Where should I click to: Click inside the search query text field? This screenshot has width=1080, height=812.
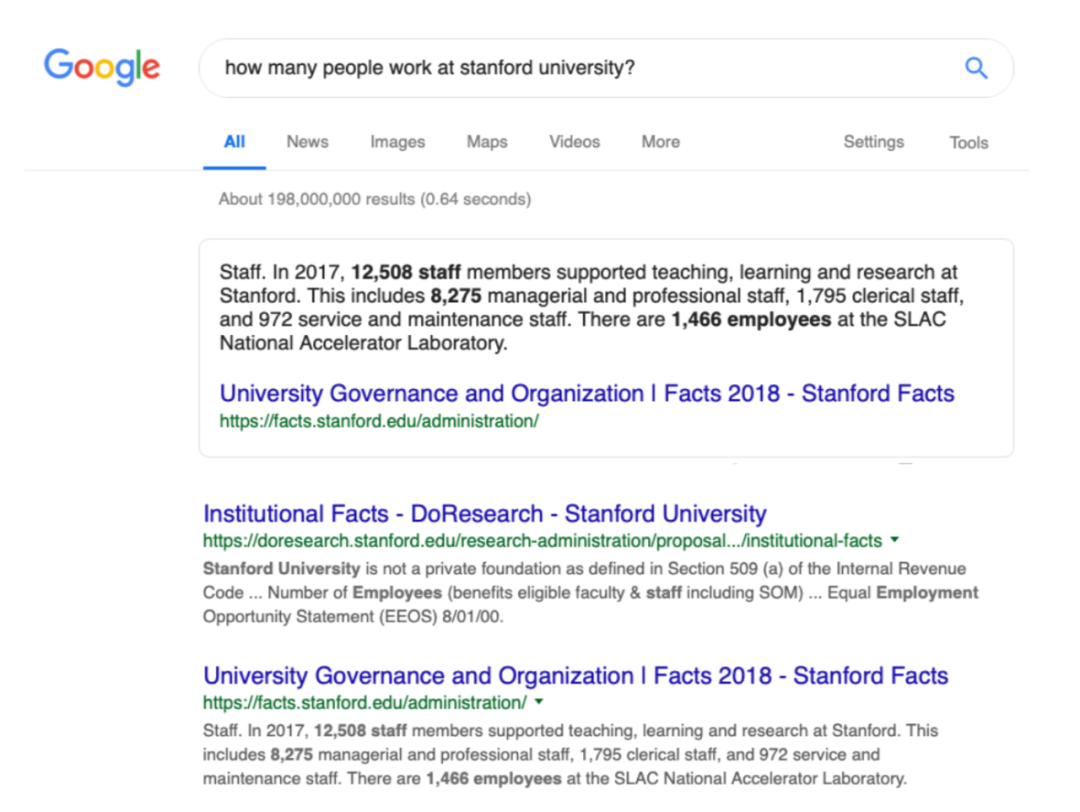click(x=580, y=68)
